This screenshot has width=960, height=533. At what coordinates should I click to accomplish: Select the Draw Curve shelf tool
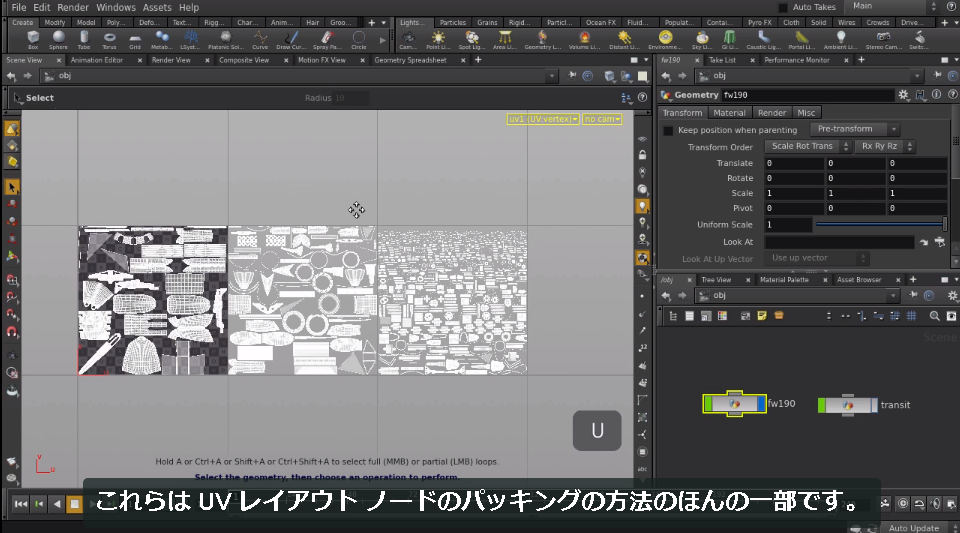(x=291, y=40)
